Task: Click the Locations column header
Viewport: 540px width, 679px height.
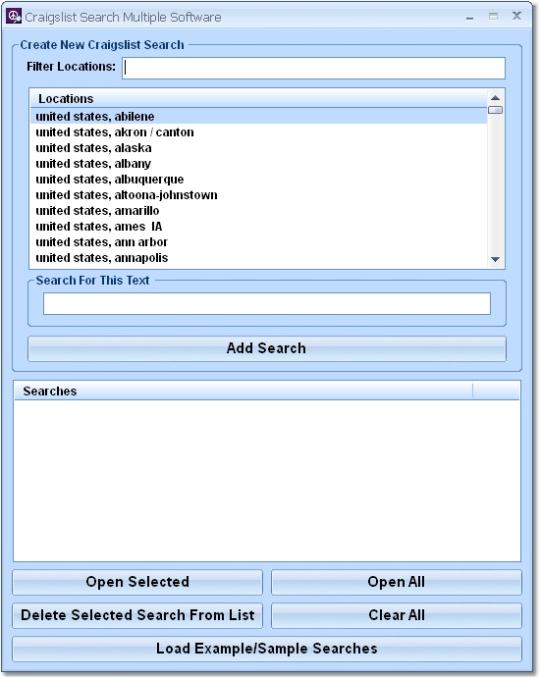Action: 259,98
